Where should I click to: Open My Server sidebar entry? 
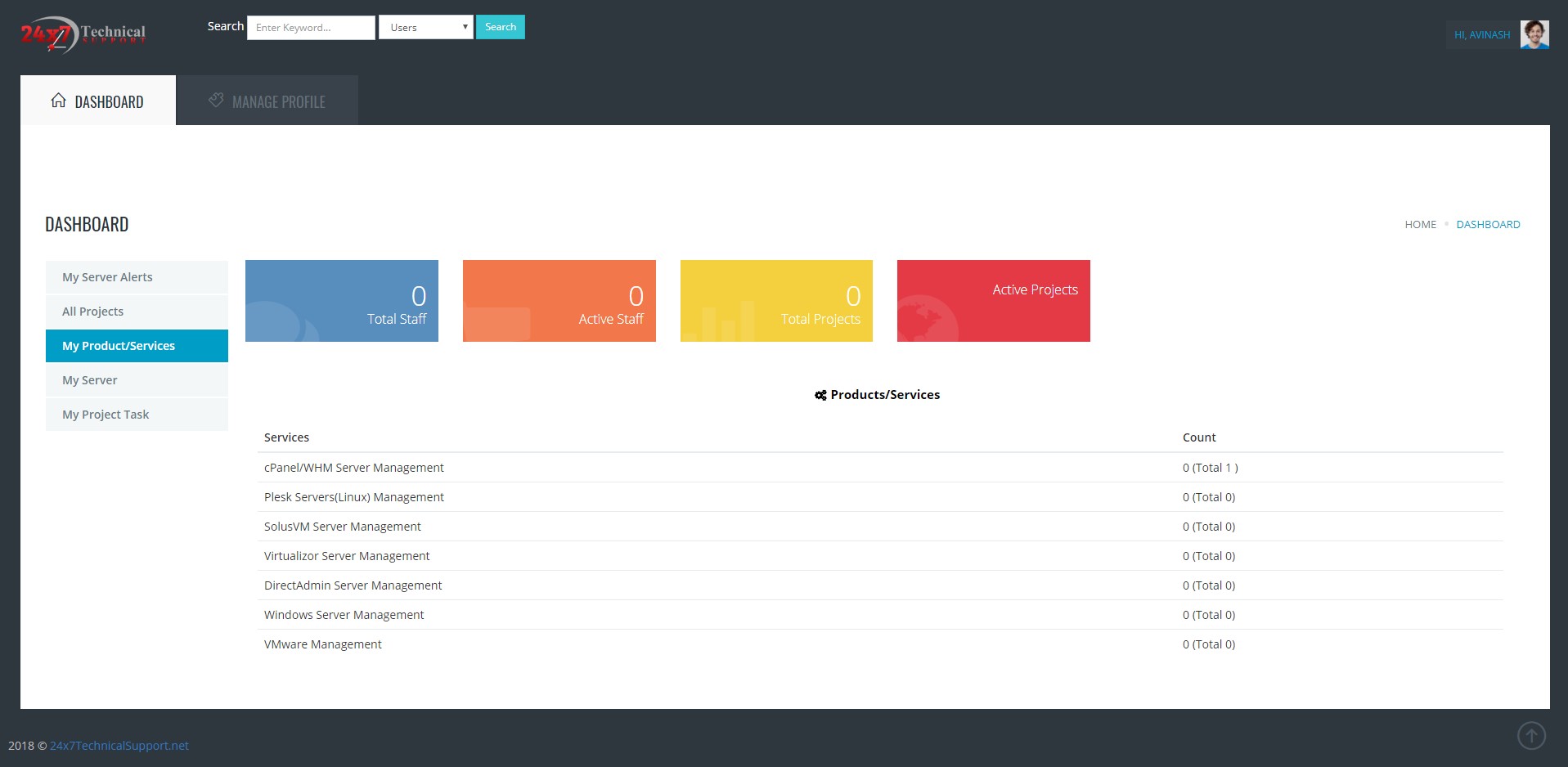(137, 380)
